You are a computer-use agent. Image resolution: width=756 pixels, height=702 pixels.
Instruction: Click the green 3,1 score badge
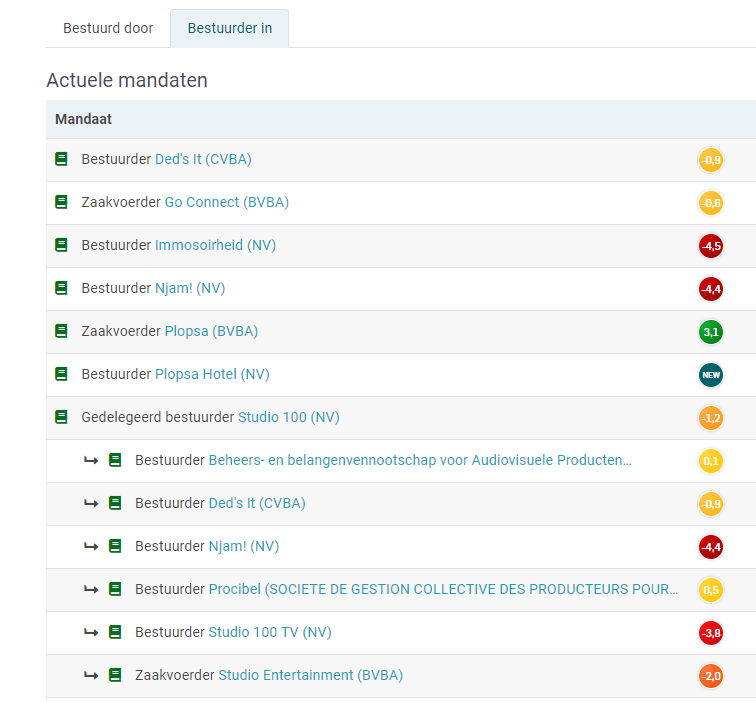point(710,332)
